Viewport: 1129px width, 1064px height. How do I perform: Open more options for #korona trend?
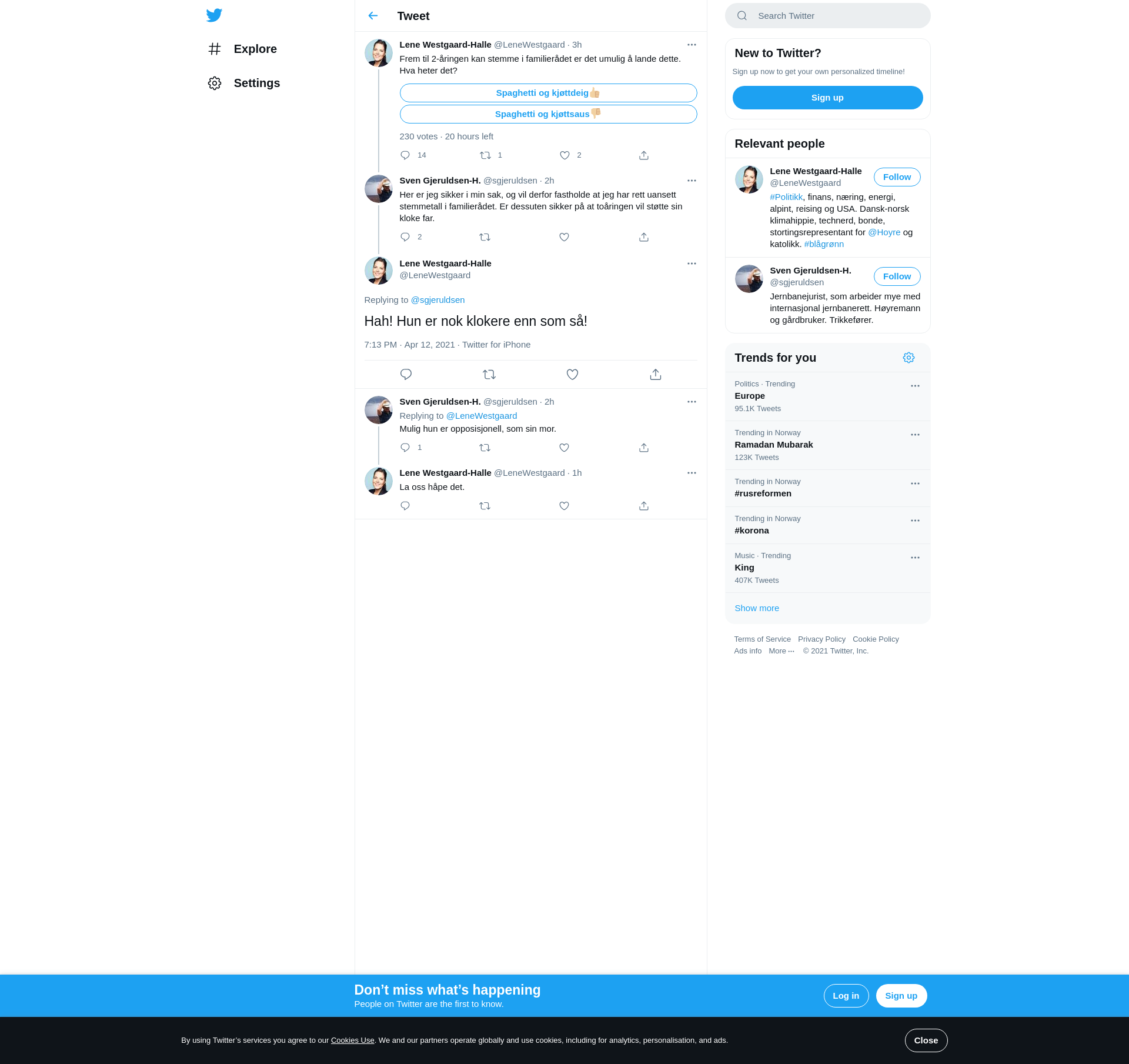coord(915,521)
